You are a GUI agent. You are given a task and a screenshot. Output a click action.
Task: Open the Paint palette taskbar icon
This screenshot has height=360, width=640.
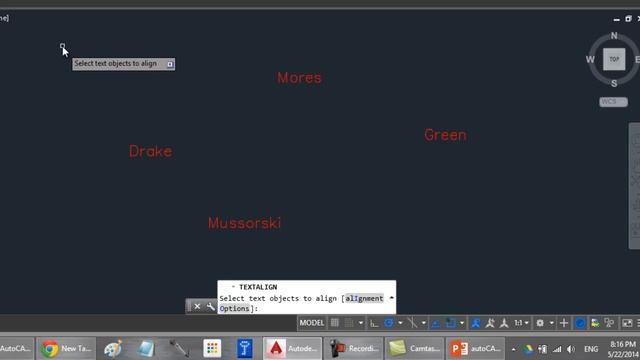(113, 349)
